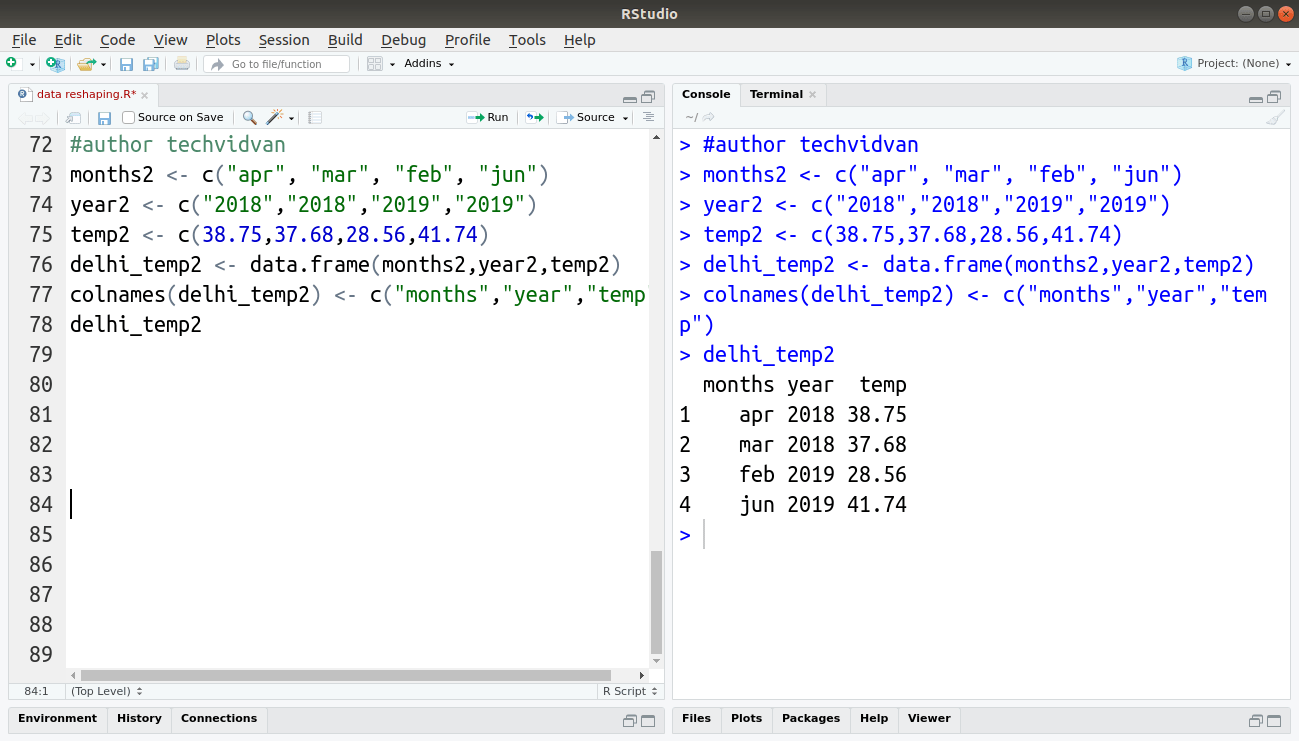Click the Go to file/function field

coord(278,63)
